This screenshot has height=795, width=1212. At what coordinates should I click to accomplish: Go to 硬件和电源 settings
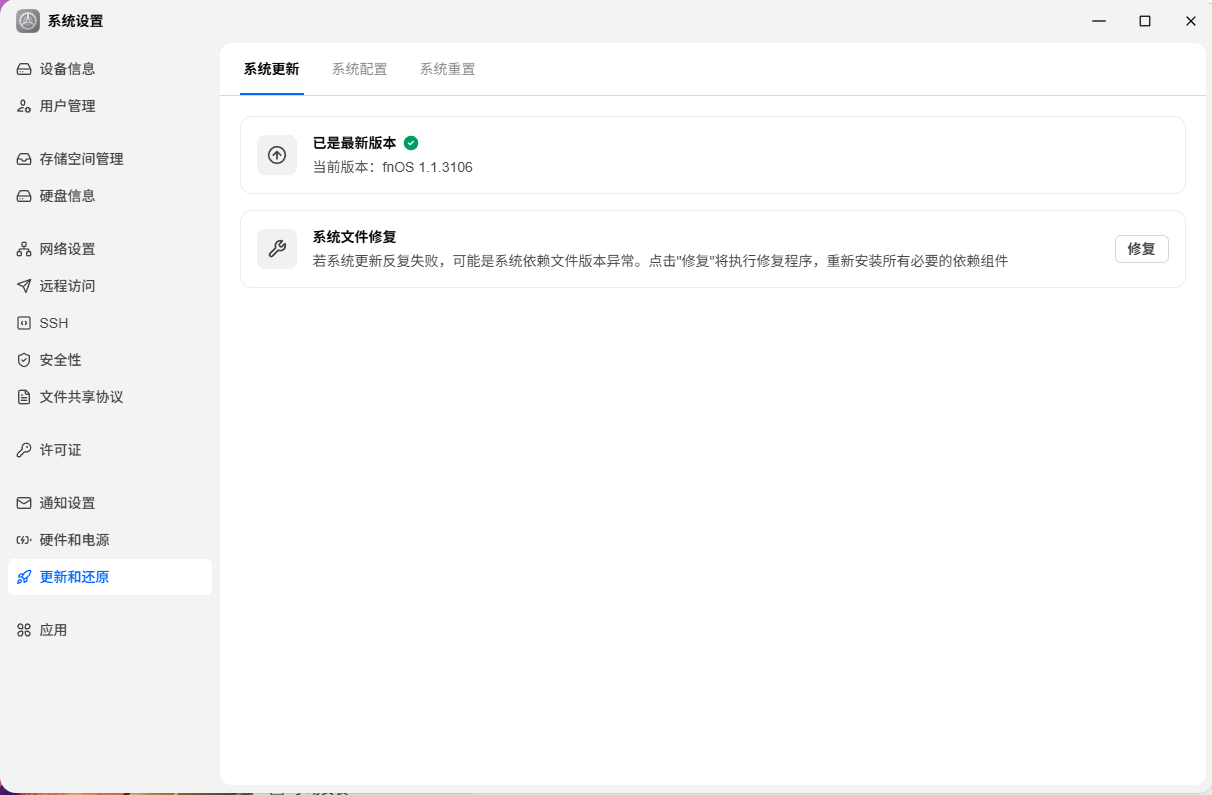coord(110,540)
